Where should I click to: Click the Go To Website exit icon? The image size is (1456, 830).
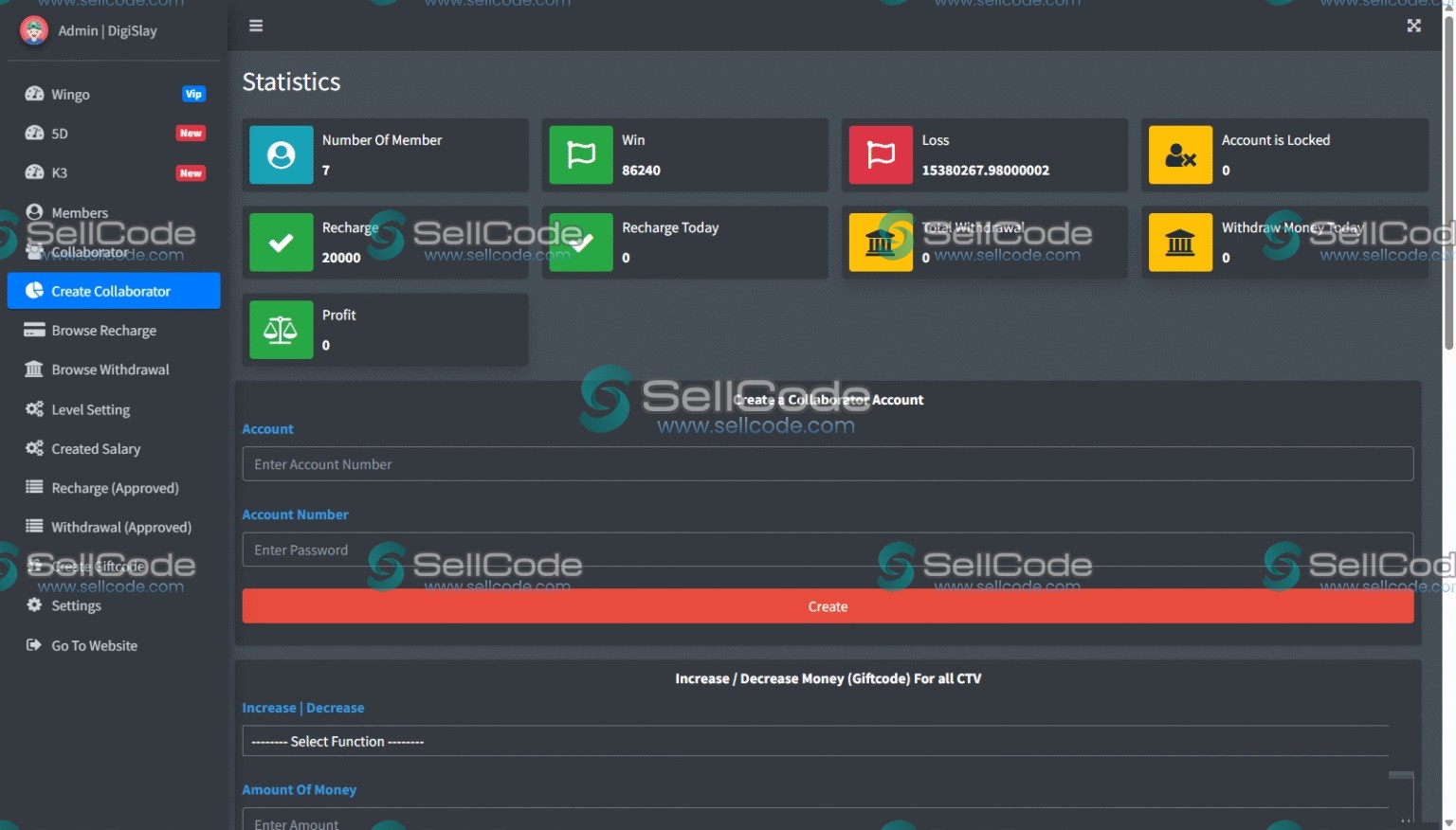34,645
